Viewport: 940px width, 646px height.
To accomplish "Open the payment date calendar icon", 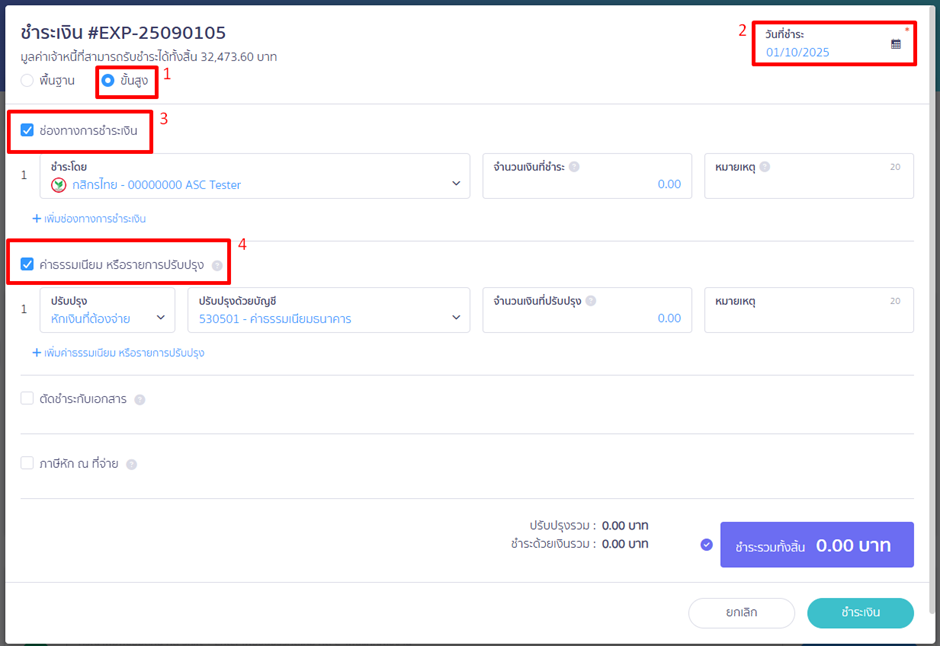I will click(895, 44).
